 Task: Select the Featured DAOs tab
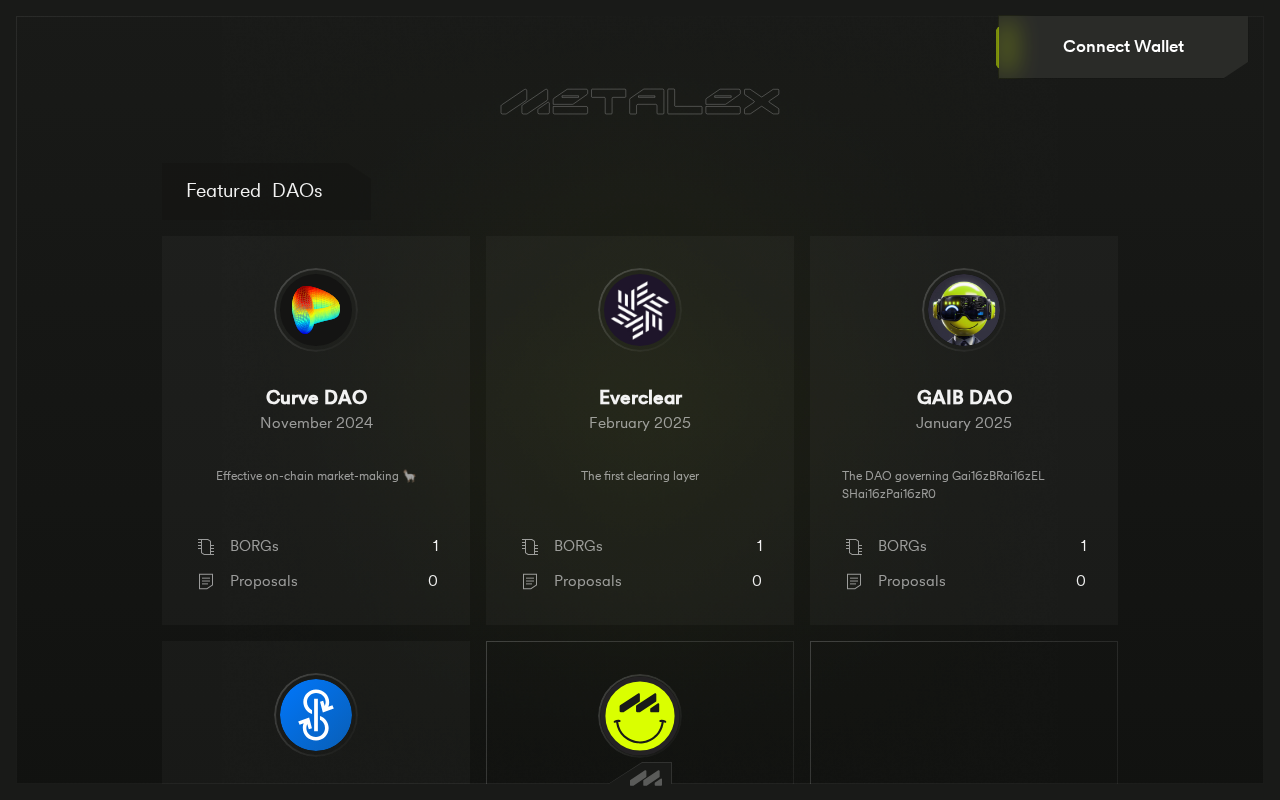click(x=266, y=191)
